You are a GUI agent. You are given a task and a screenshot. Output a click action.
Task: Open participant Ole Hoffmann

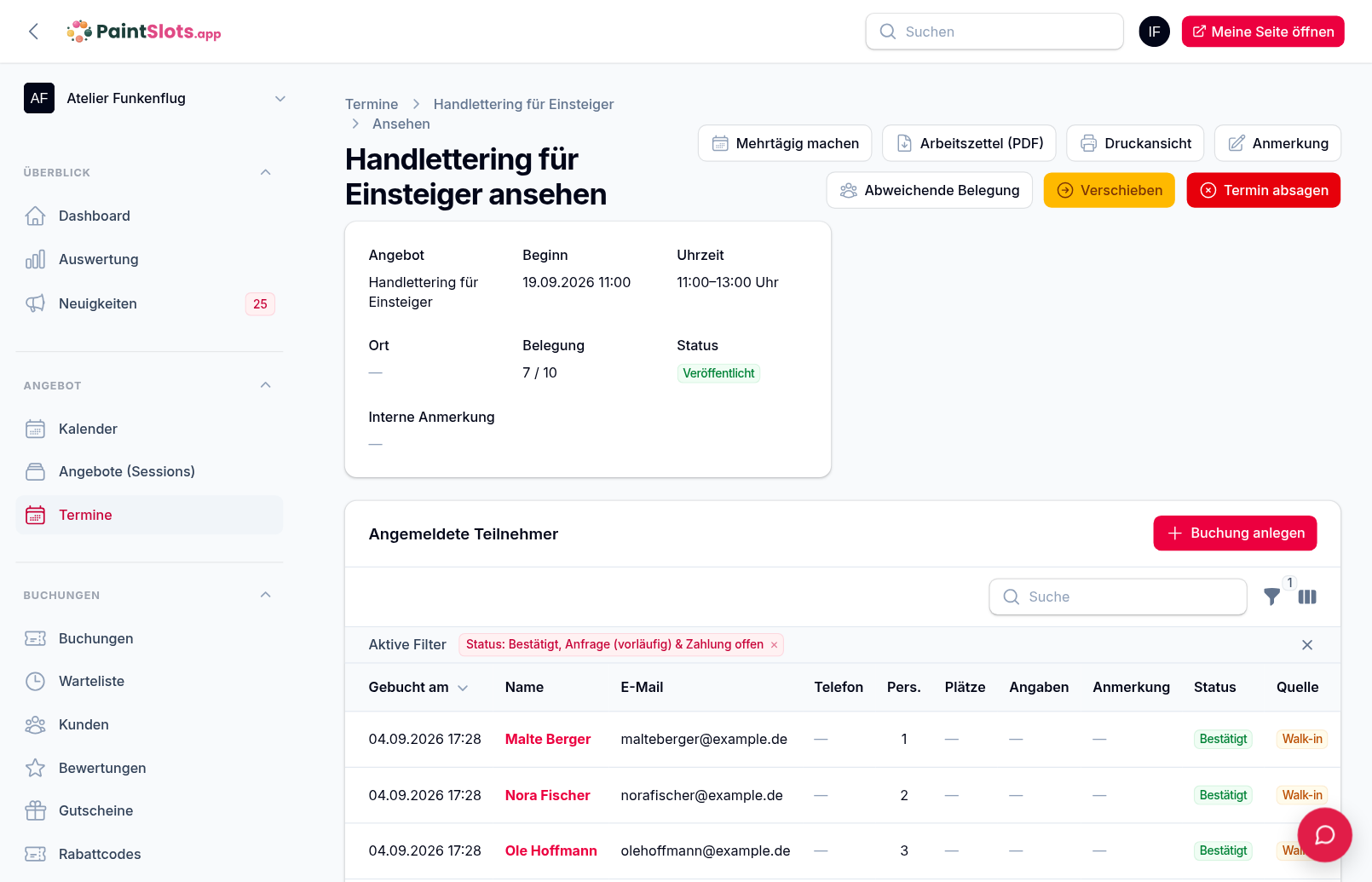(x=551, y=850)
